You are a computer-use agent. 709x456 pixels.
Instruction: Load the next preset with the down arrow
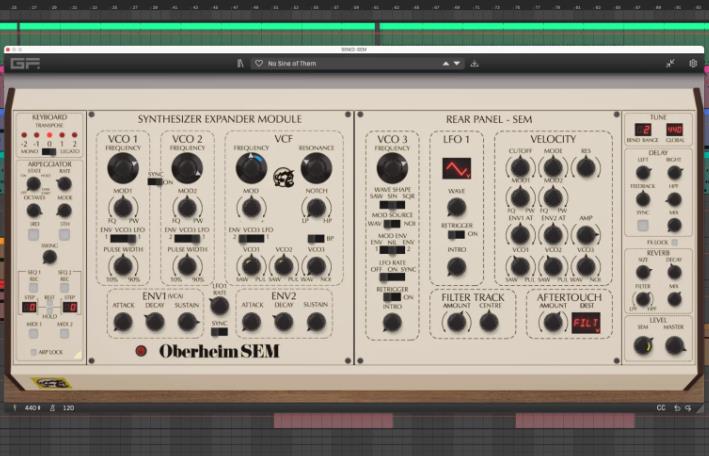[x=457, y=64]
